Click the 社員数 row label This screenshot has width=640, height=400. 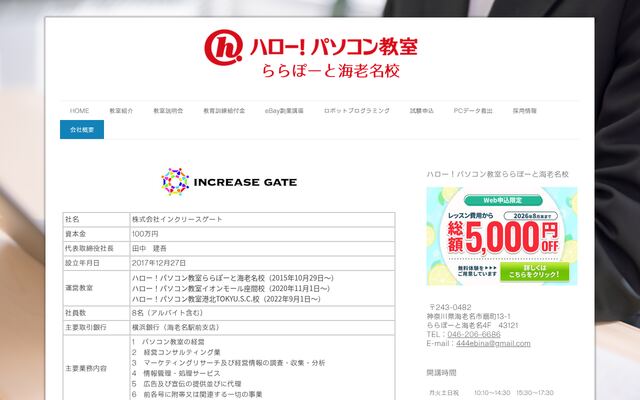[76, 313]
